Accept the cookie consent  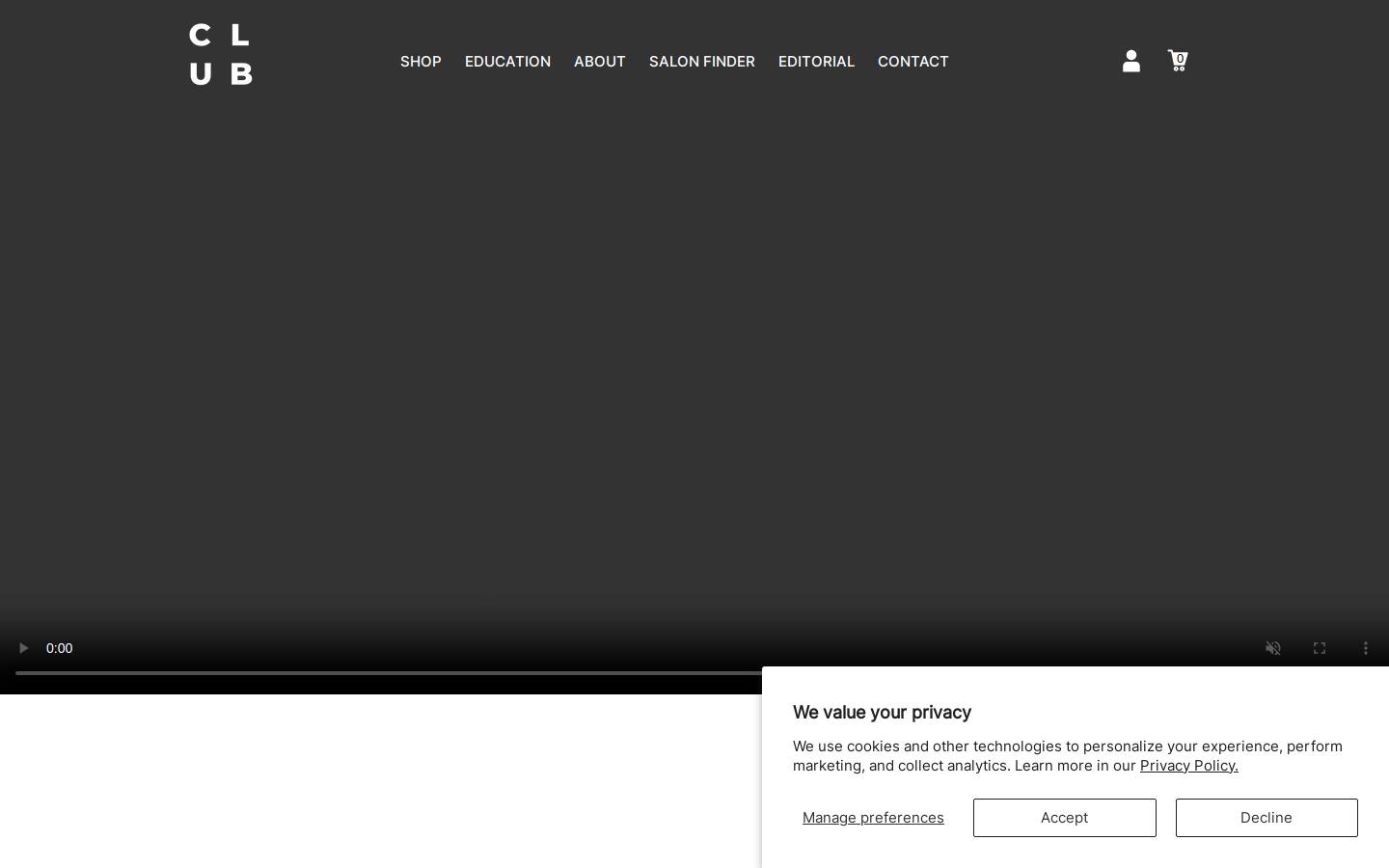coord(1064,818)
